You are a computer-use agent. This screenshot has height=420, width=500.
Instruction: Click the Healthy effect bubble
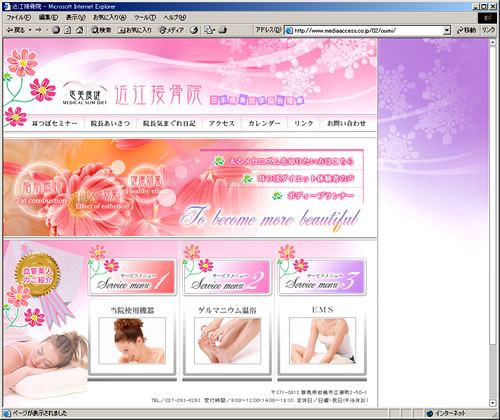tap(146, 185)
